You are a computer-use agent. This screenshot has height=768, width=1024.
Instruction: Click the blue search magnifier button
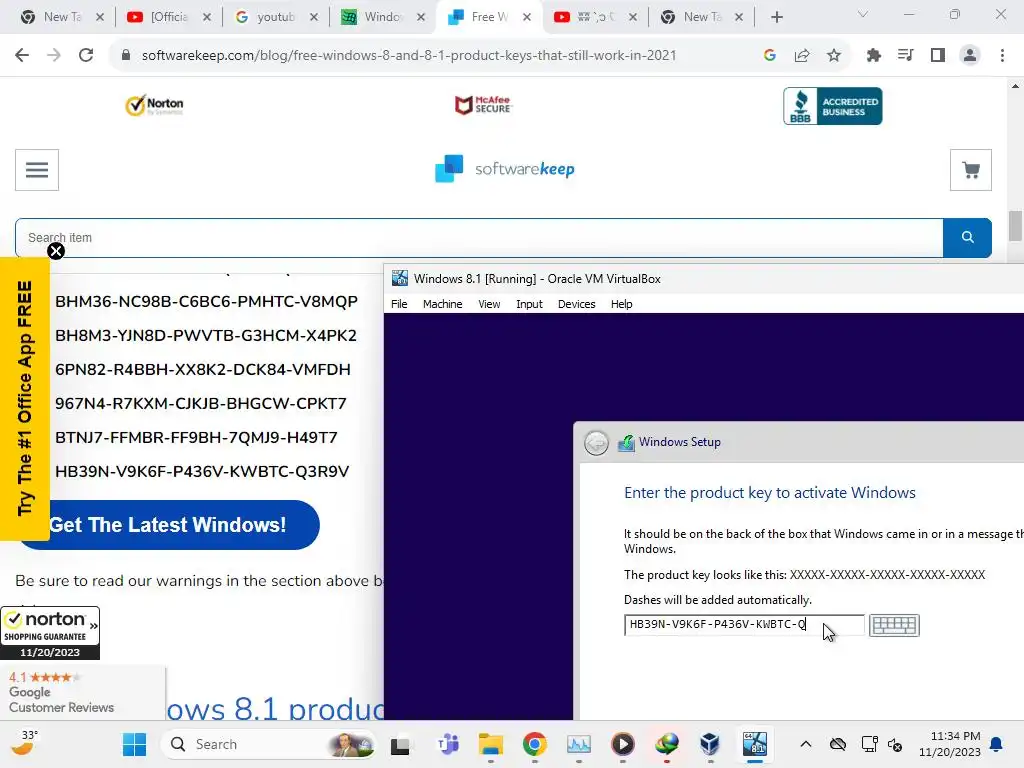967,238
